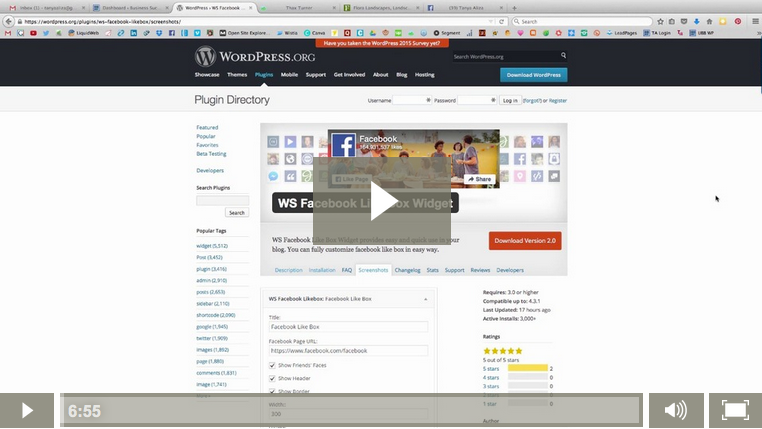Open the Themes menu item
762x429 pixels.
[x=237, y=75]
